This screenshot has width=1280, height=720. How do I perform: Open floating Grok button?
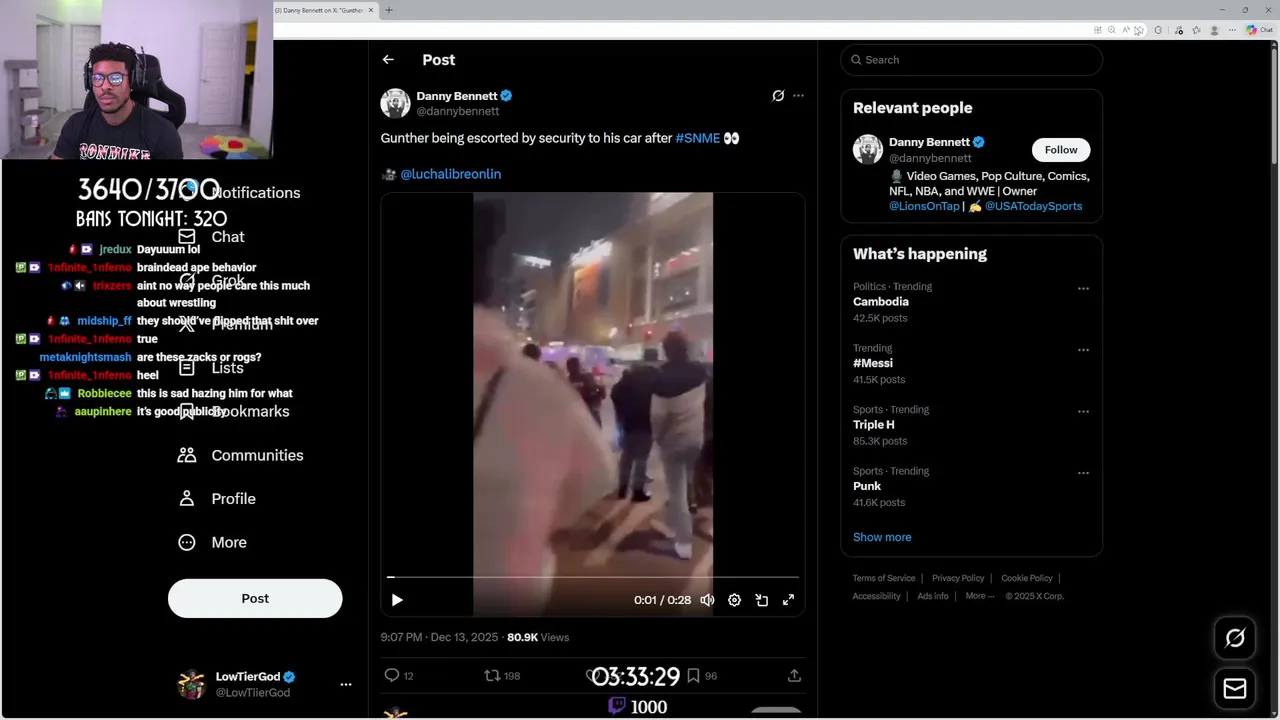point(1235,638)
